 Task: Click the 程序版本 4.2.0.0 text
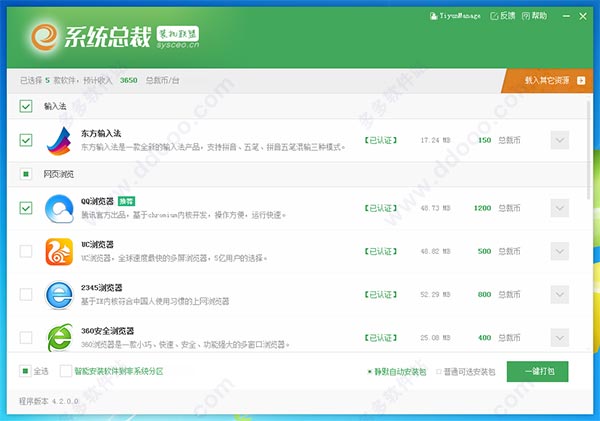coord(49,401)
